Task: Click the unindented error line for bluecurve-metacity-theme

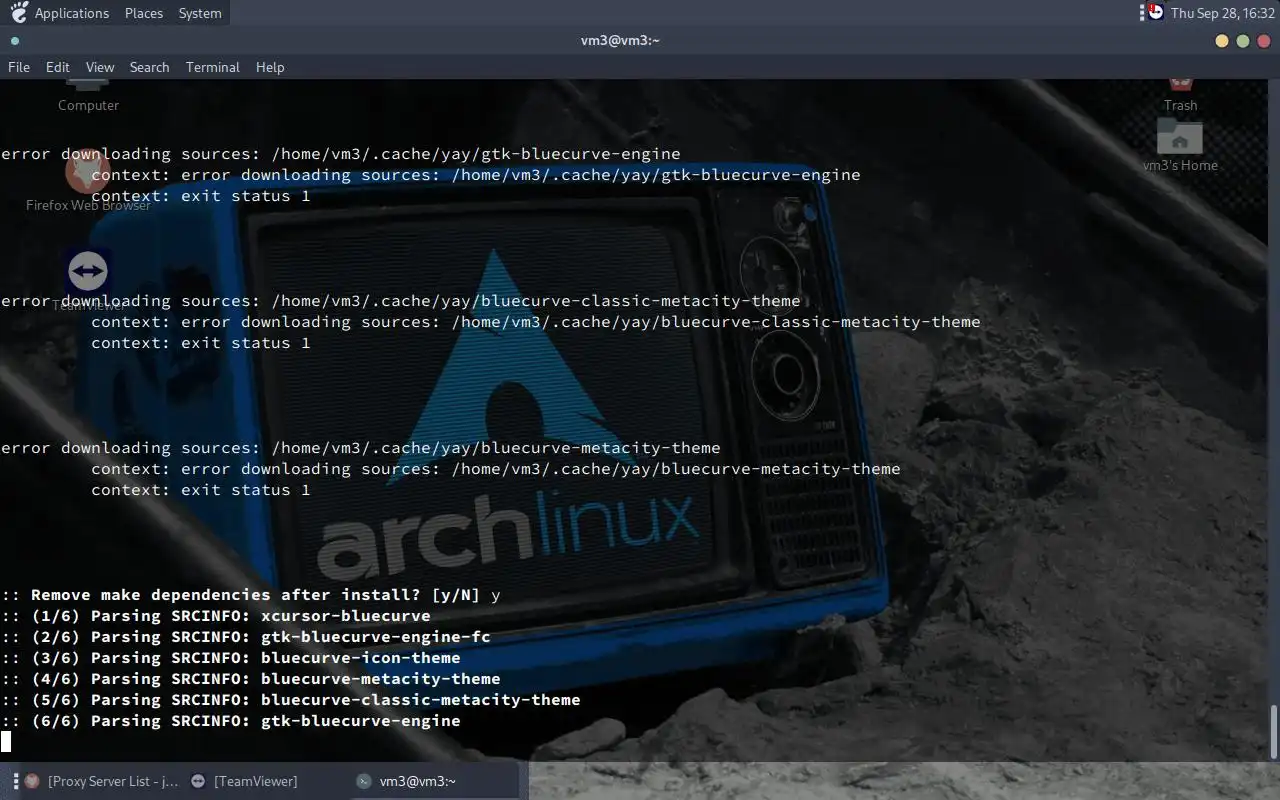Action: [360, 448]
